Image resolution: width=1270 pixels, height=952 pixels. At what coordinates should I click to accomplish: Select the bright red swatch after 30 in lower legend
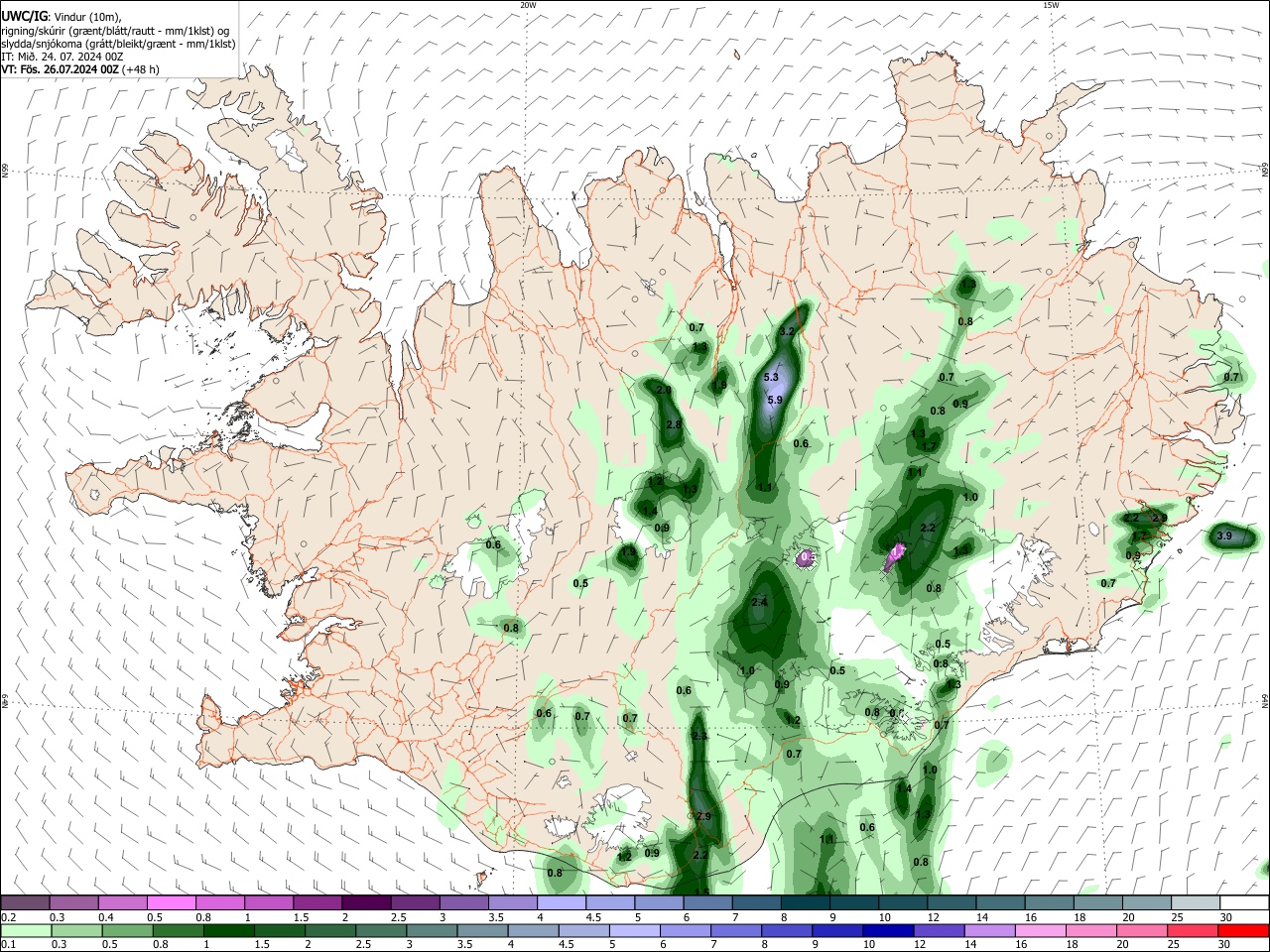pos(1244,930)
